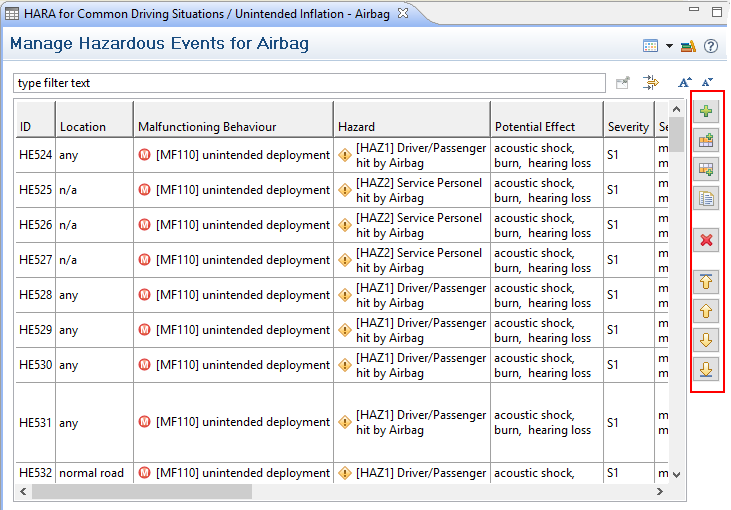Click the green plus add event button
This screenshot has height=510, width=731.
click(707, 111)
